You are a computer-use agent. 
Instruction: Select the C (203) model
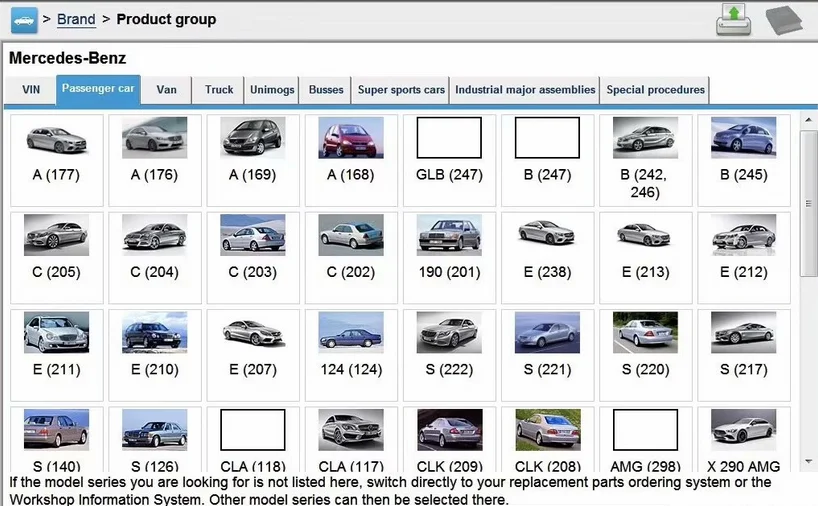click(252, 258)
